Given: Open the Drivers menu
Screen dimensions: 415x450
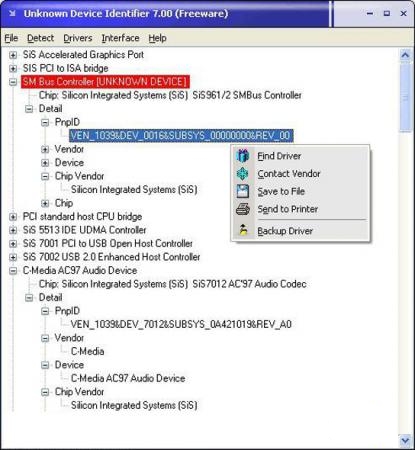Looking at the screenshot, I should 78,38.
